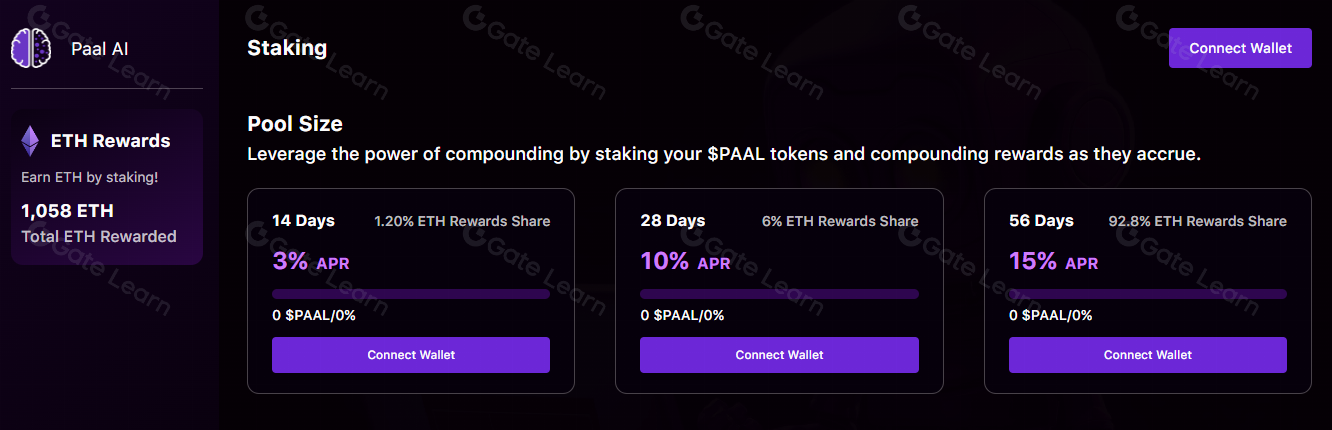1332x430 pixels.
Task: Click the top-right Connect Wallet button
Action: tap(1239, 48)
